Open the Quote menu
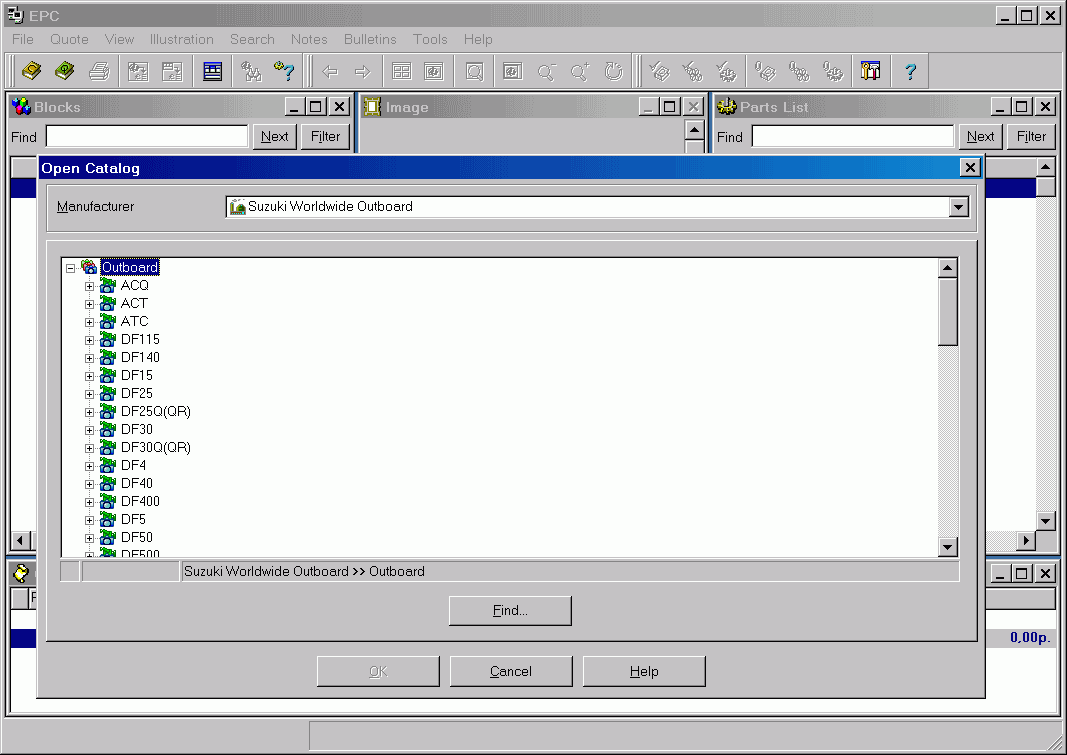 [x=68, y=39]
